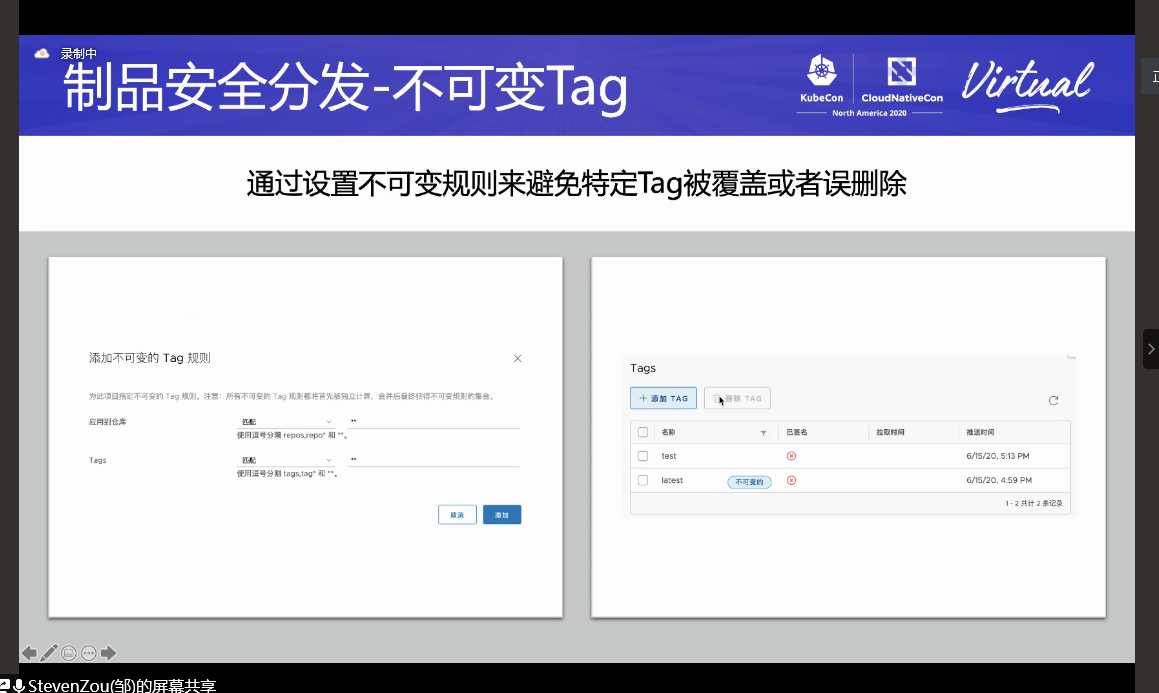
Task: Click the test tag name
Action: click(x=669, y=456)
